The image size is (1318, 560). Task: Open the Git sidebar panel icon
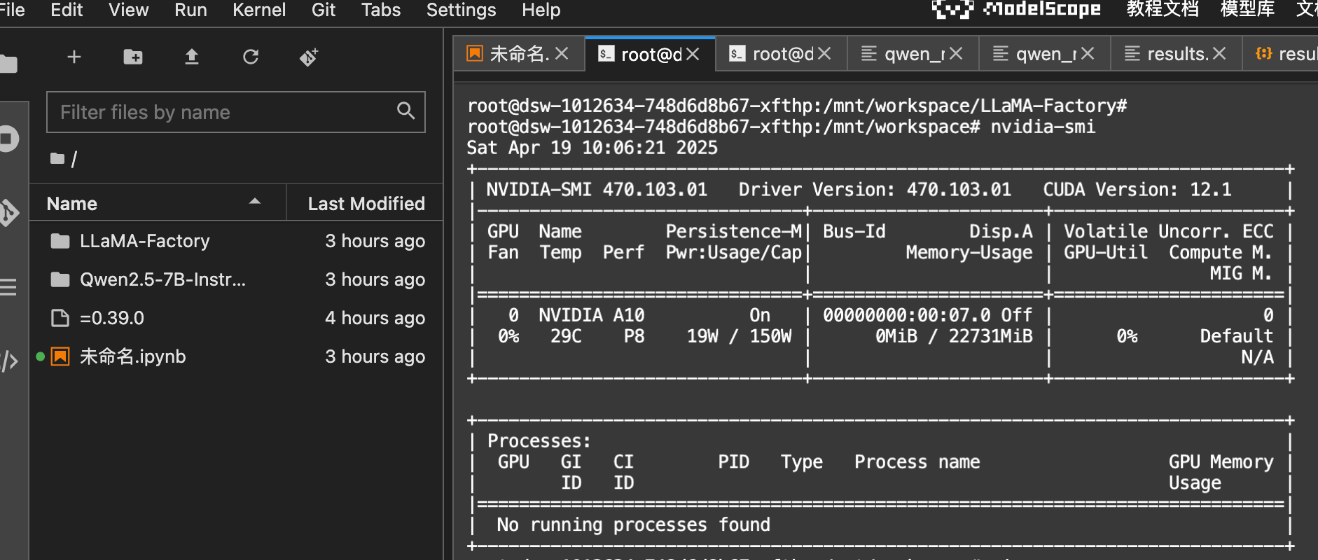(8, 212)
